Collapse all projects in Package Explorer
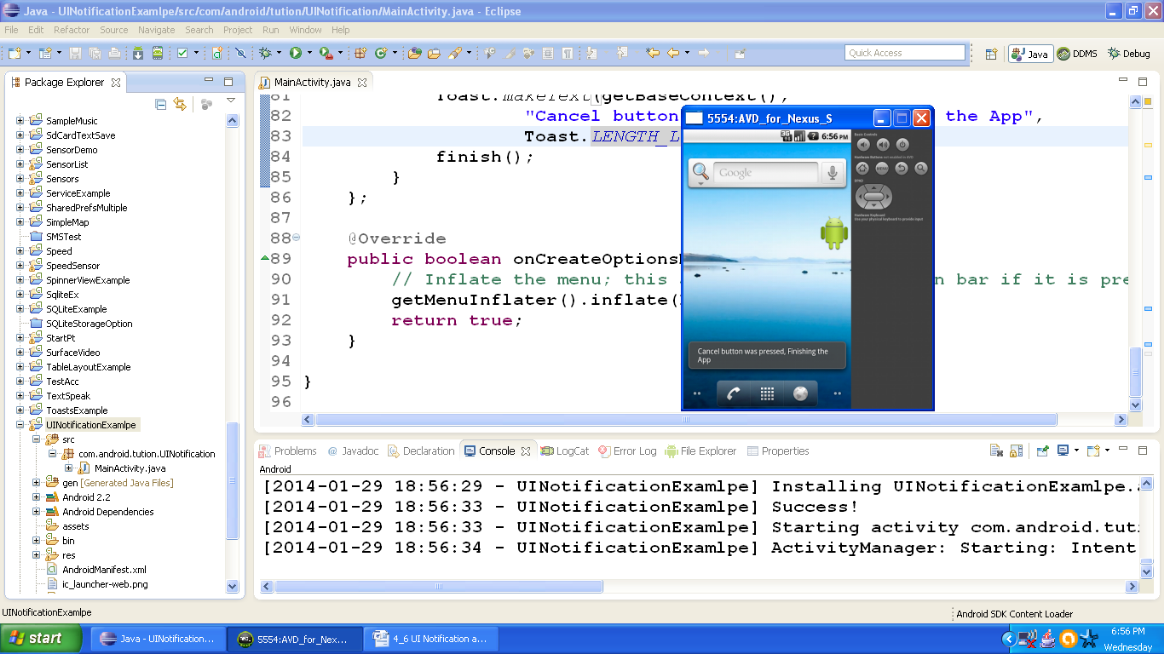The width and height of the screenshot is (1164, 654). click(x=160, y=103)
